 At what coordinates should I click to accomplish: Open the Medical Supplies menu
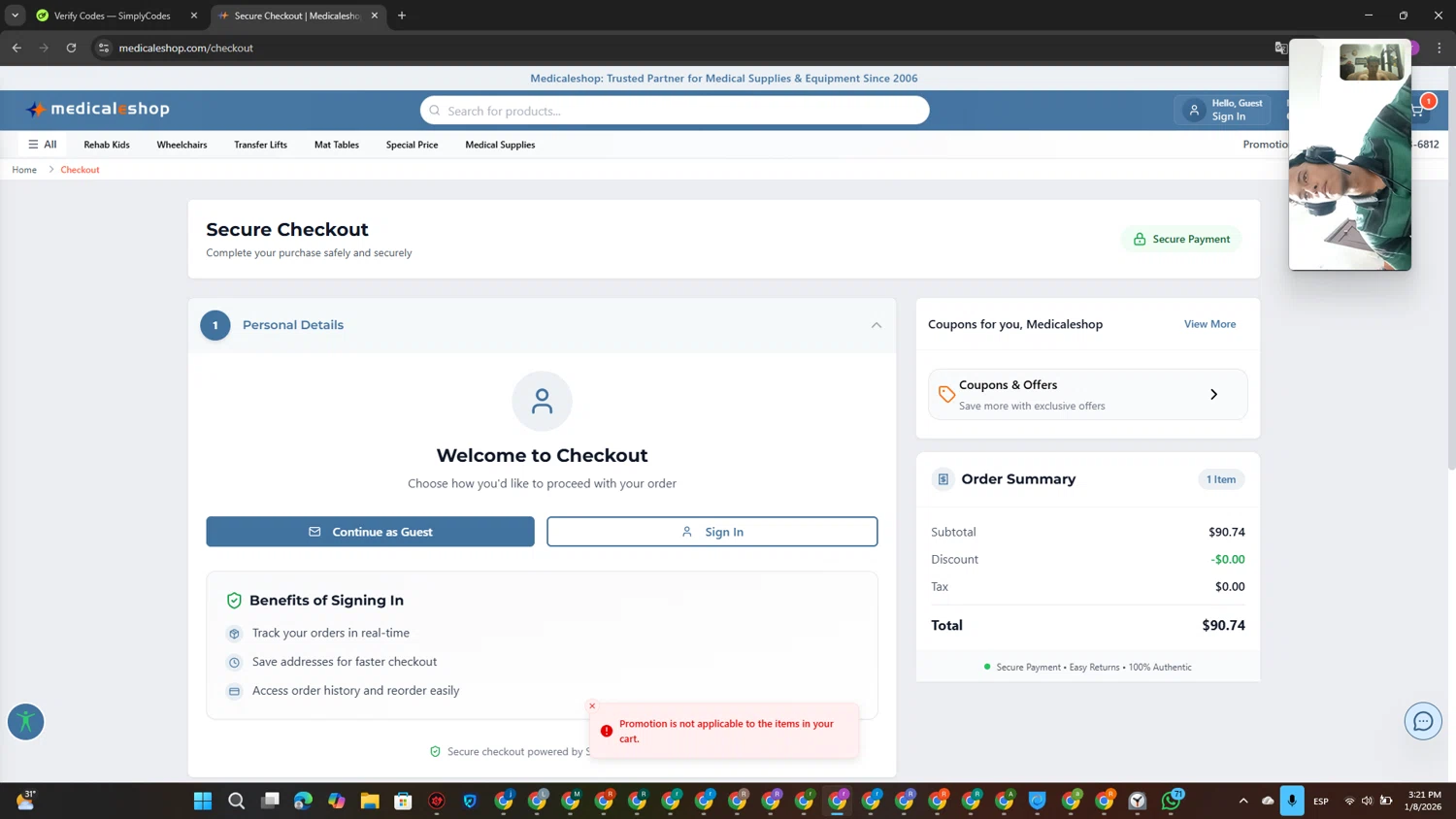pos(500,145)
